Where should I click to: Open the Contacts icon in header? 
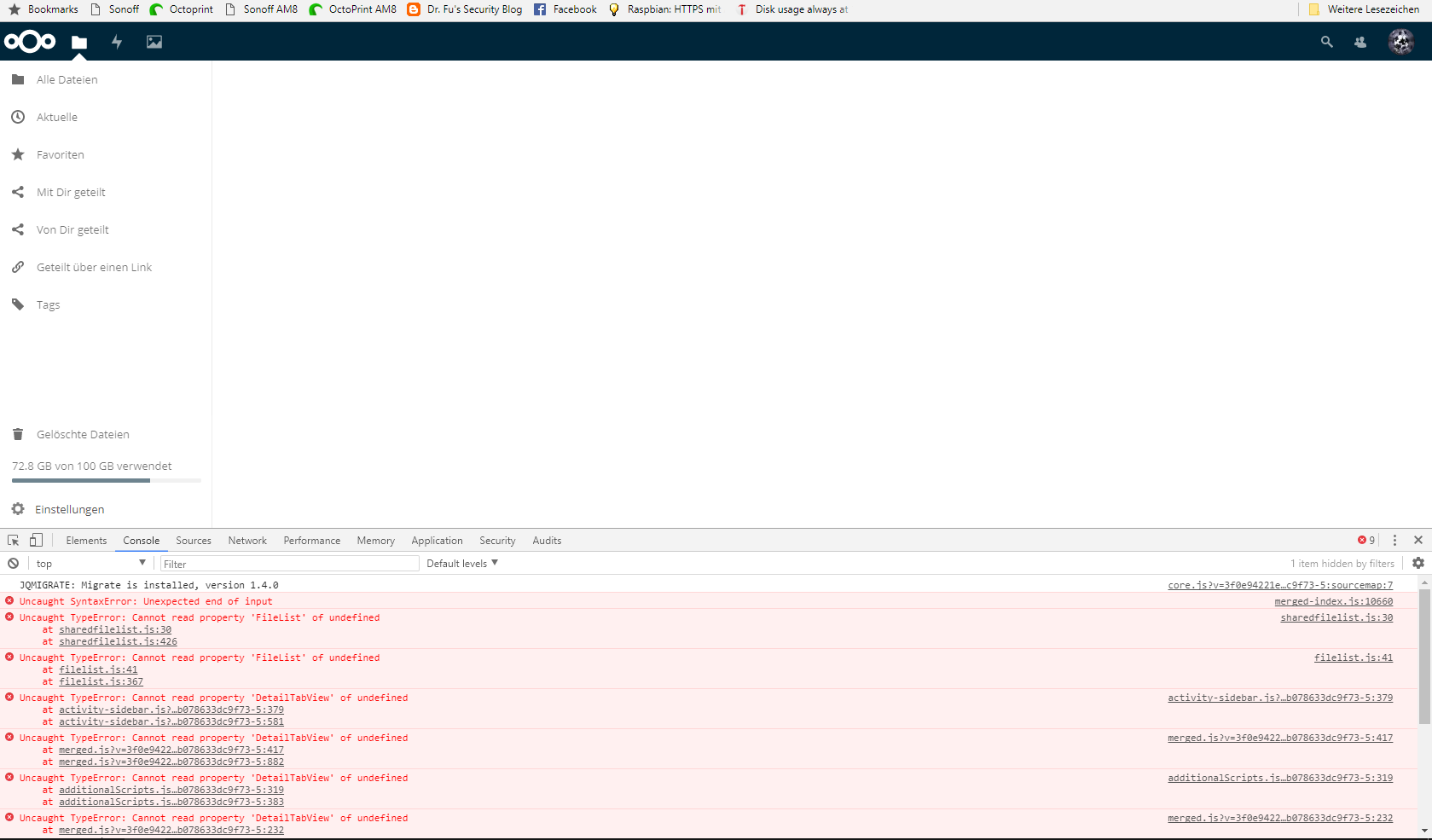[x=1360, y=42]
